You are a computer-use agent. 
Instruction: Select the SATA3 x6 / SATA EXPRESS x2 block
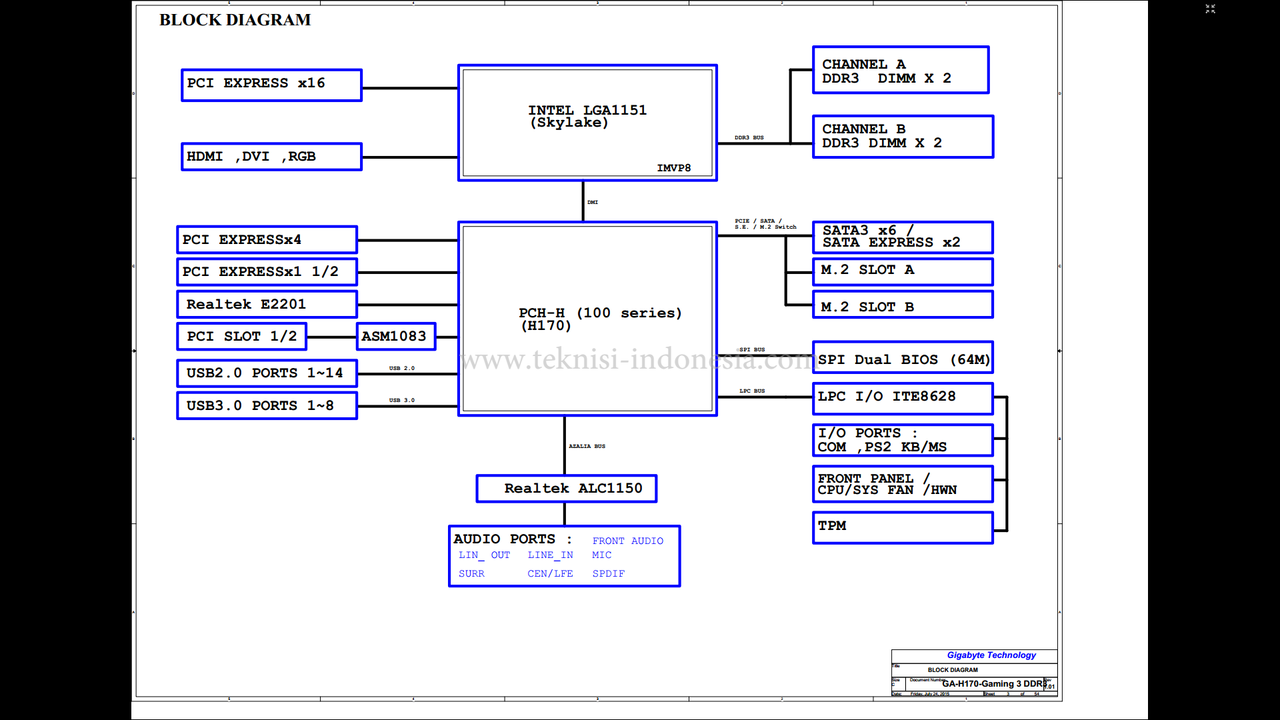[902, 237]
